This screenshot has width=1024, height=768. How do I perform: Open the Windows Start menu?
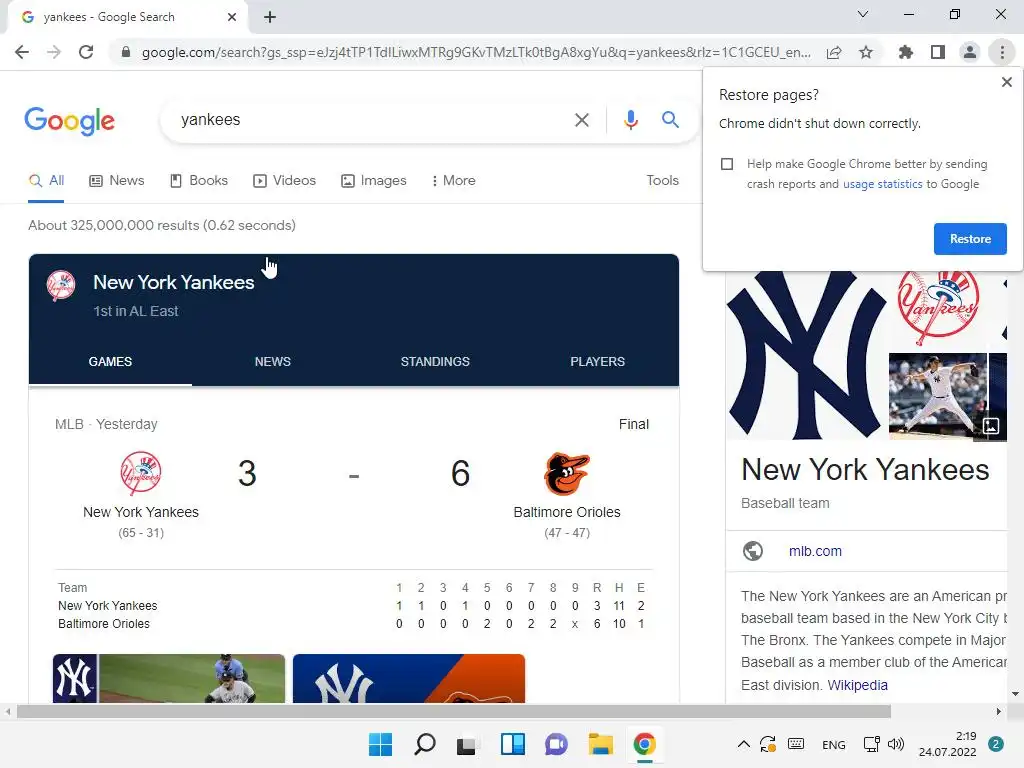(x=380, y=744)
